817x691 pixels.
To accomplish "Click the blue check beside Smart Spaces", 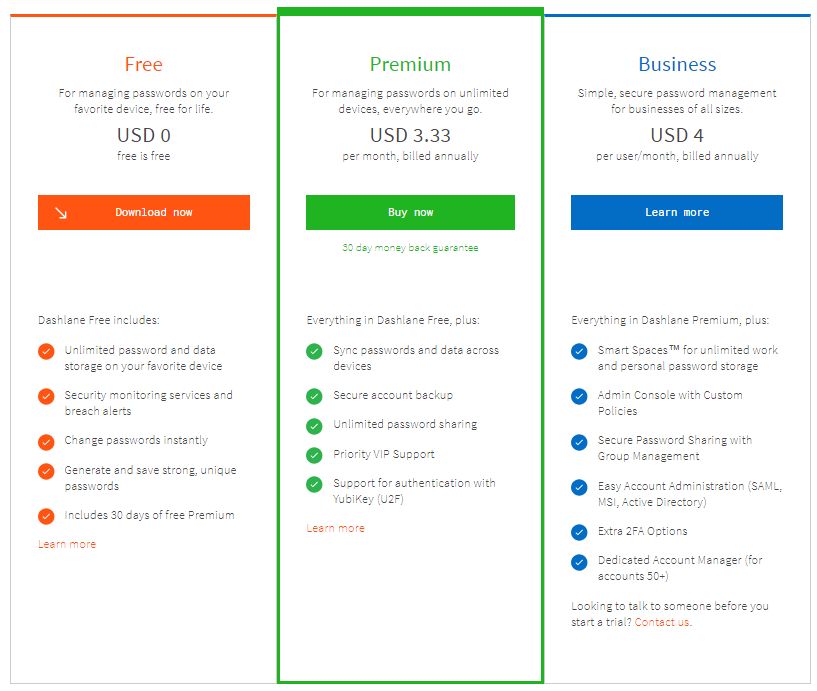I will click(x=579, y=351).
